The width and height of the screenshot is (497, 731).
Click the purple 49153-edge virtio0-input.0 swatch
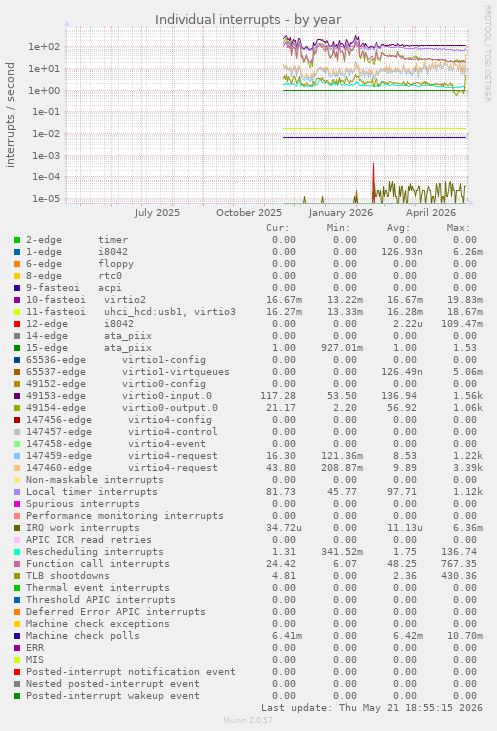click(17, 396)
